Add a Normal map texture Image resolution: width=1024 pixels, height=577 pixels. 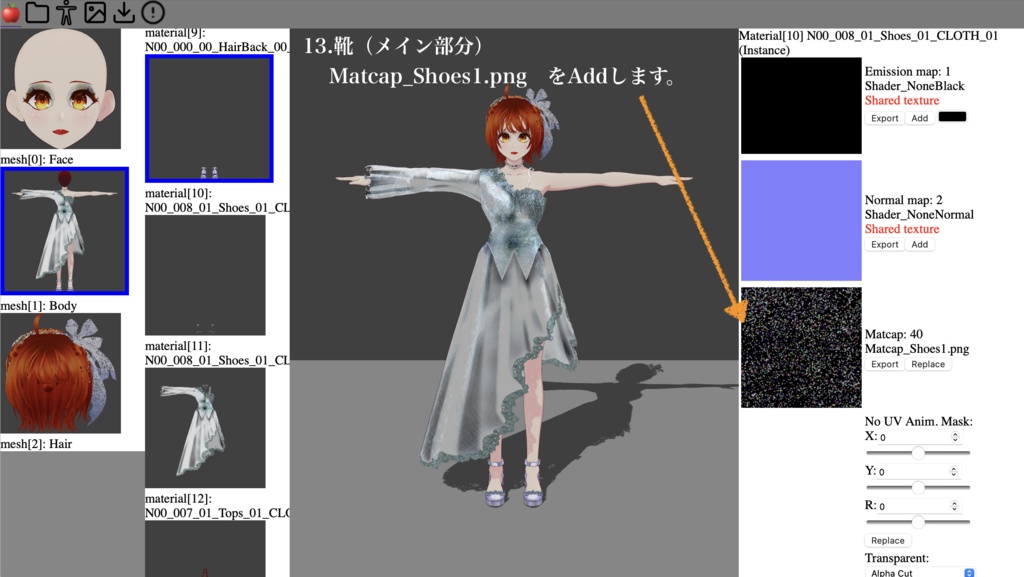coord(920,244)
